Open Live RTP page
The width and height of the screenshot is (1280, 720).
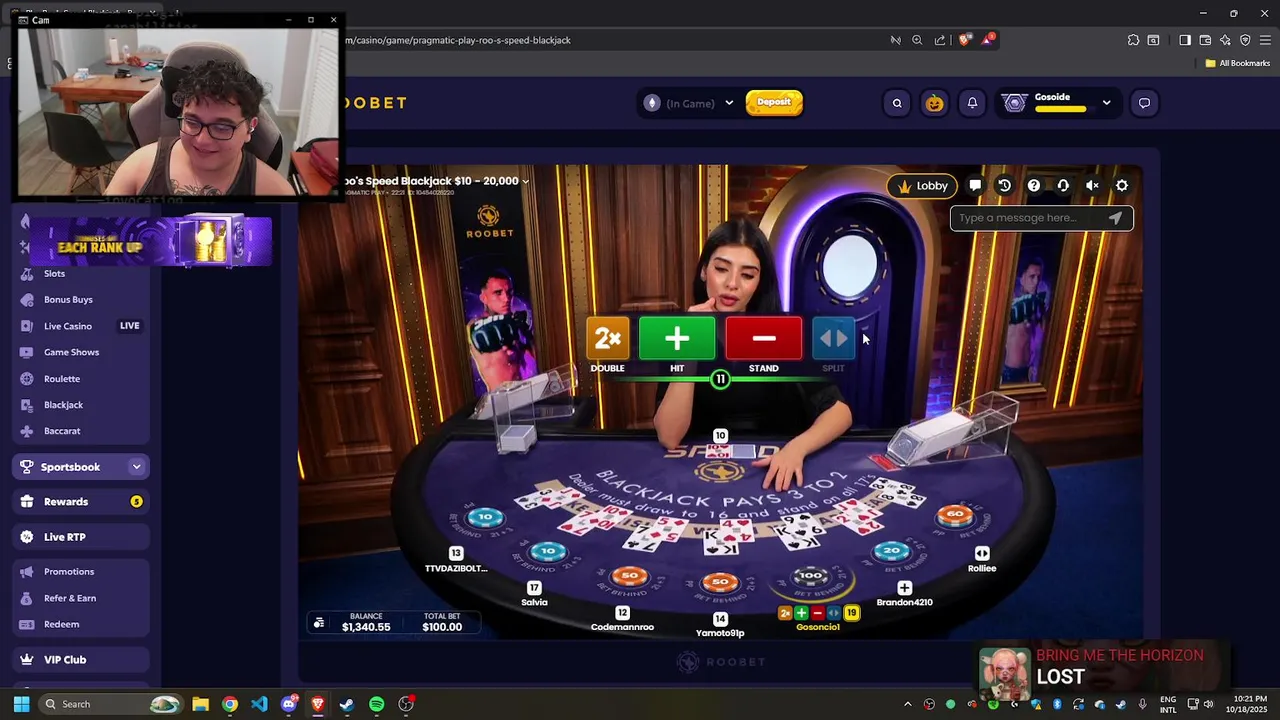point(81,537)
